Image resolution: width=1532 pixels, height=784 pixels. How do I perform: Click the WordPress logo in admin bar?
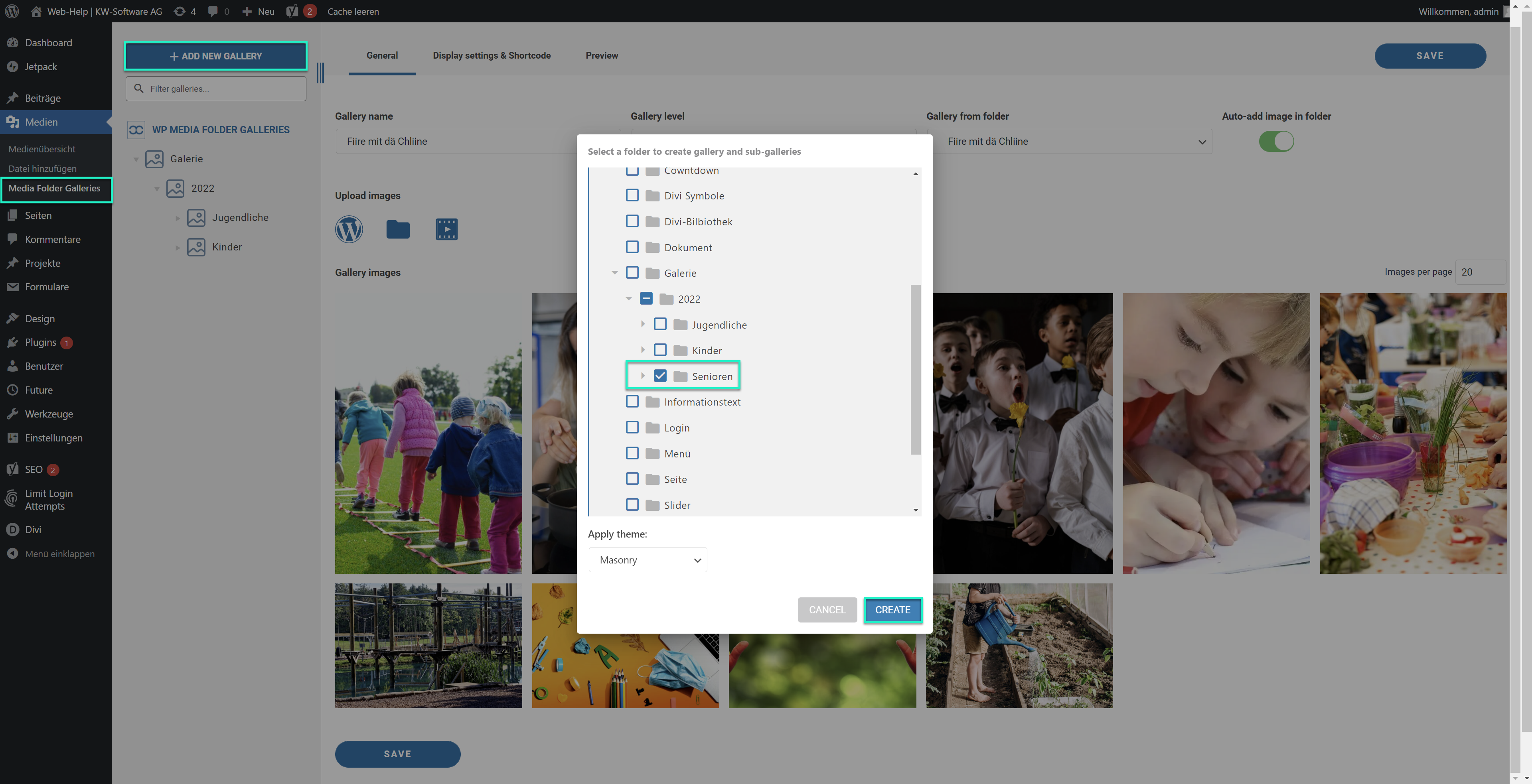(12, 11)
